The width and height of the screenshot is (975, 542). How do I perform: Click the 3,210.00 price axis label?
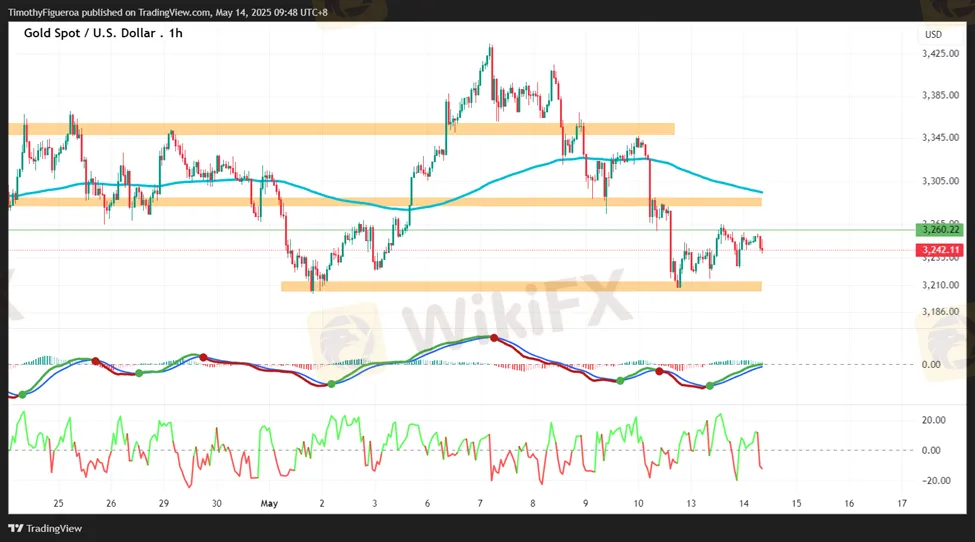click(940, 285)
